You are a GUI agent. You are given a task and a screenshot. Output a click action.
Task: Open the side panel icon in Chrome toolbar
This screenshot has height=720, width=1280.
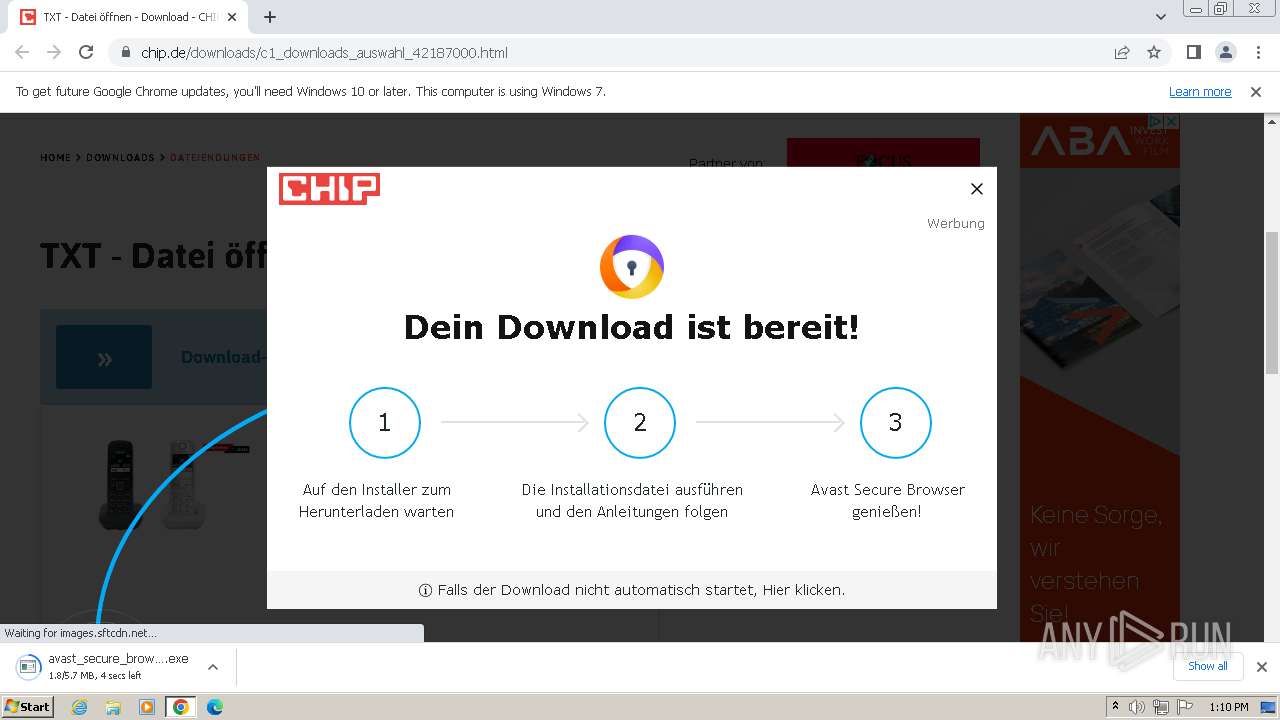(x=1193, y=52)
